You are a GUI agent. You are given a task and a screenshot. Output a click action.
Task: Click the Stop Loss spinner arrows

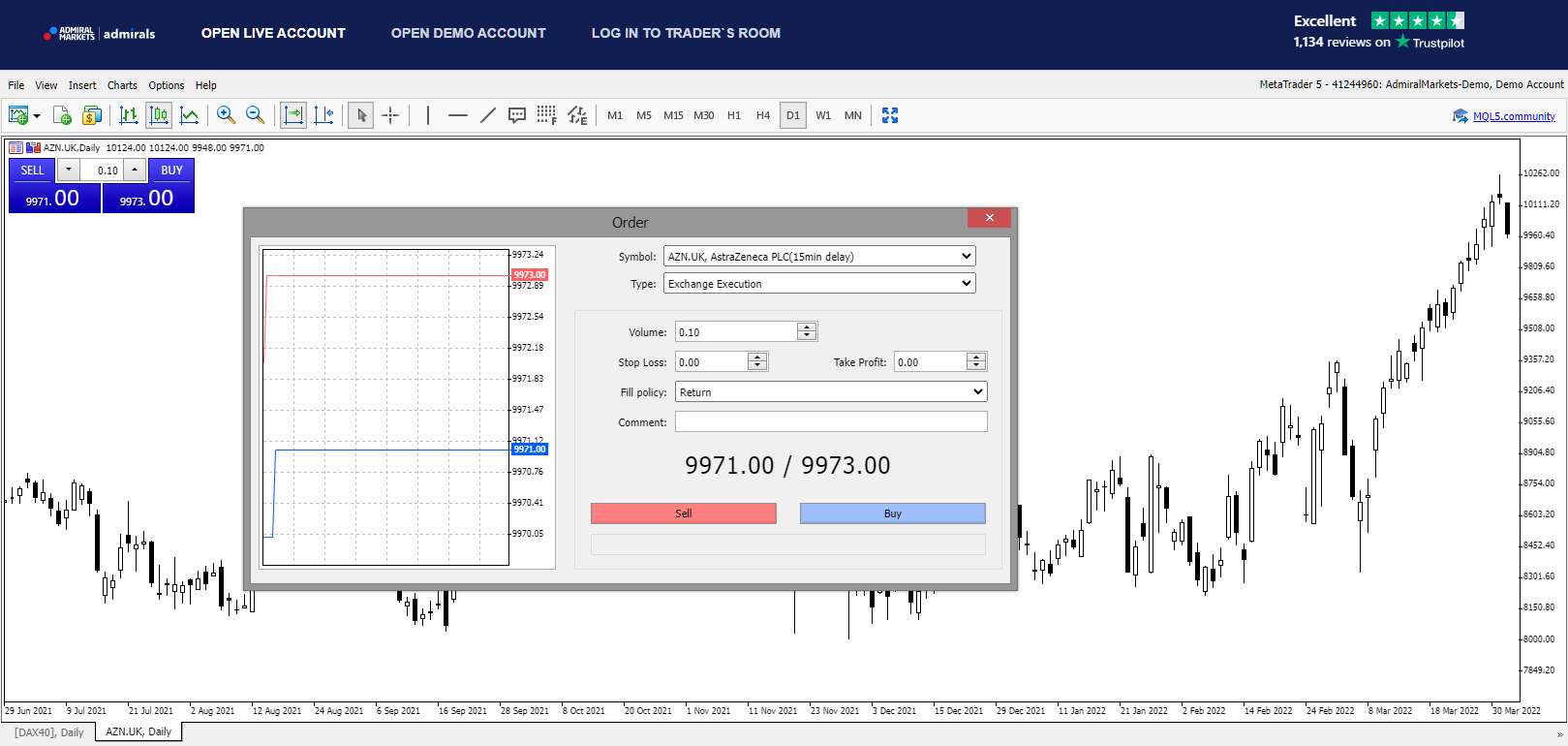[x=757, y=361]
